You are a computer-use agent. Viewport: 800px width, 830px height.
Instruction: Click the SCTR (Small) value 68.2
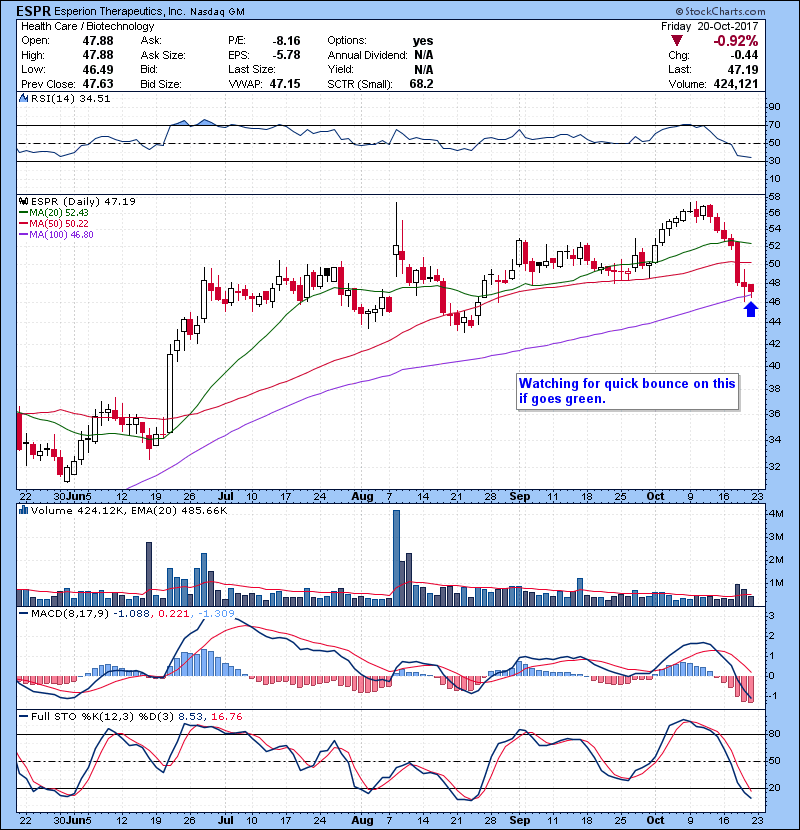(x=421, y=84)
